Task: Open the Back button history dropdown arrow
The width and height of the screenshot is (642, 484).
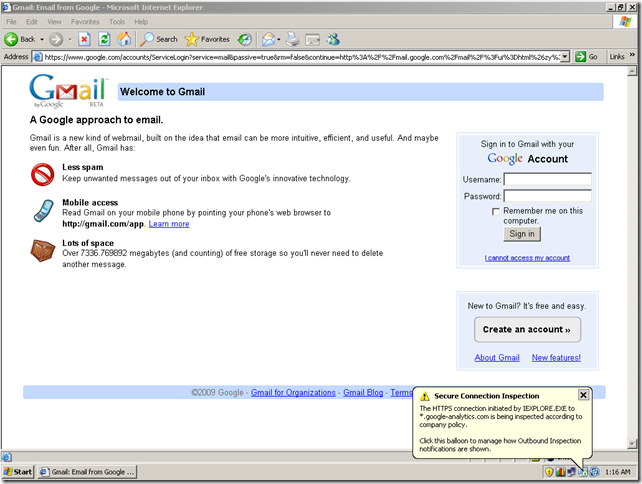Action: tap(42, 39)
